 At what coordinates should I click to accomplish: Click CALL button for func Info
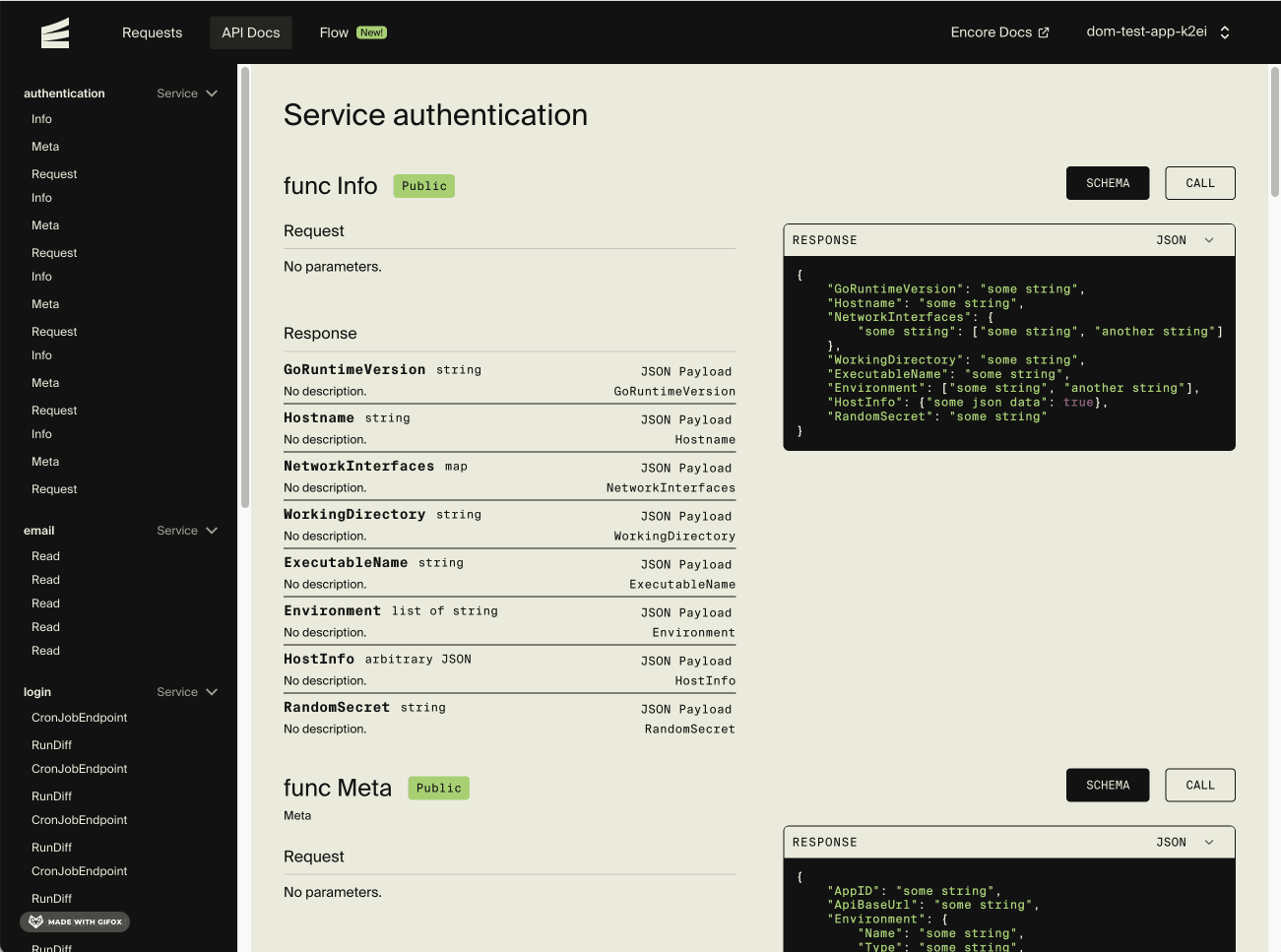[x=1200, y=183]
